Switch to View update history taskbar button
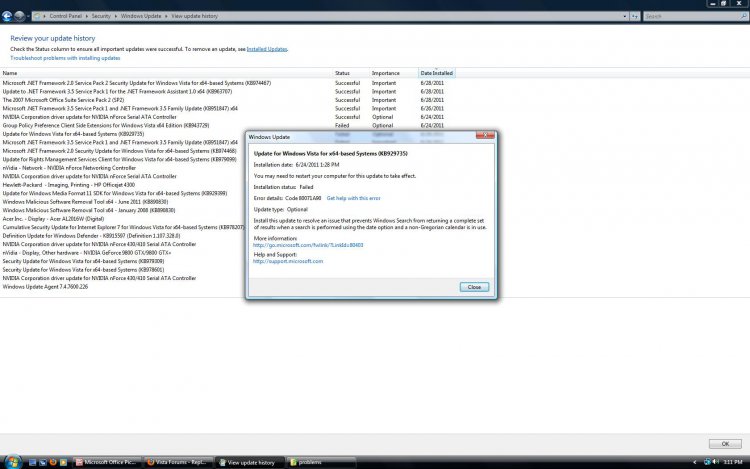The width and height of the screenshot is (750, 469). [249, 462]
